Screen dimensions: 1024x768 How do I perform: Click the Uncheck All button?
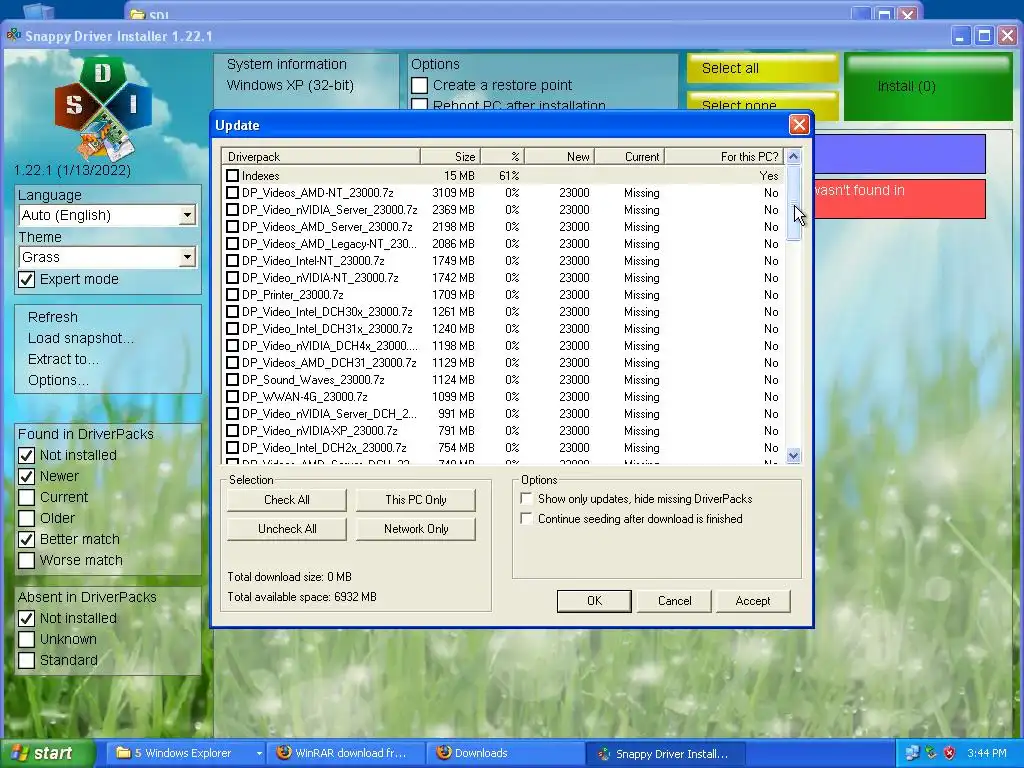click(x=287, y=529)
